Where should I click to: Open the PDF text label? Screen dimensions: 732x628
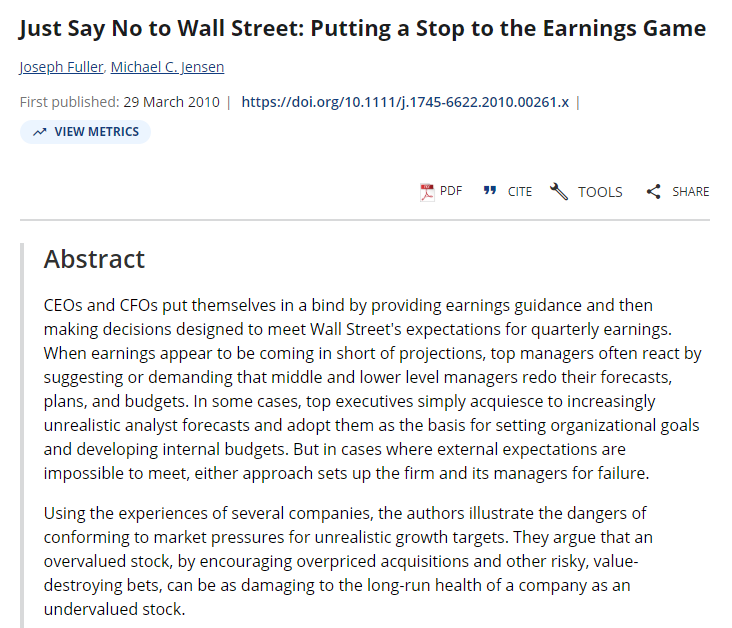click(x=451, y=191)
